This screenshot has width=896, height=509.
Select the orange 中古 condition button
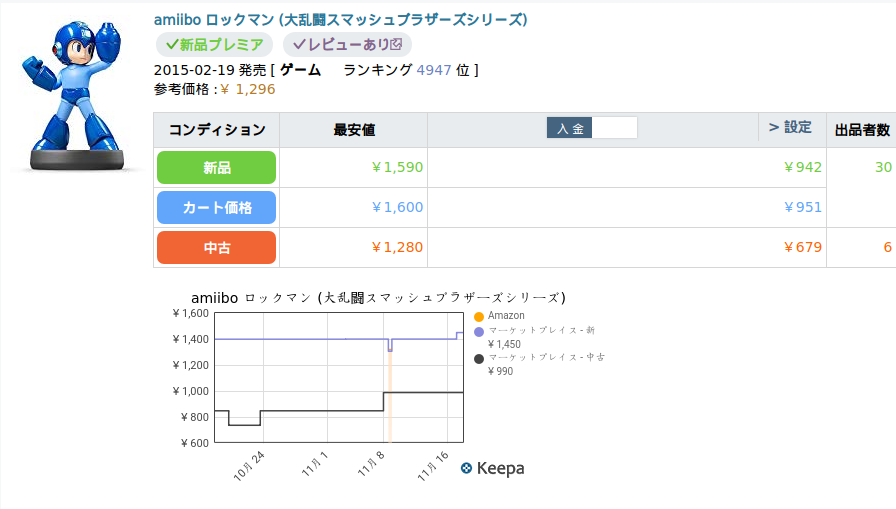point(216,248)
